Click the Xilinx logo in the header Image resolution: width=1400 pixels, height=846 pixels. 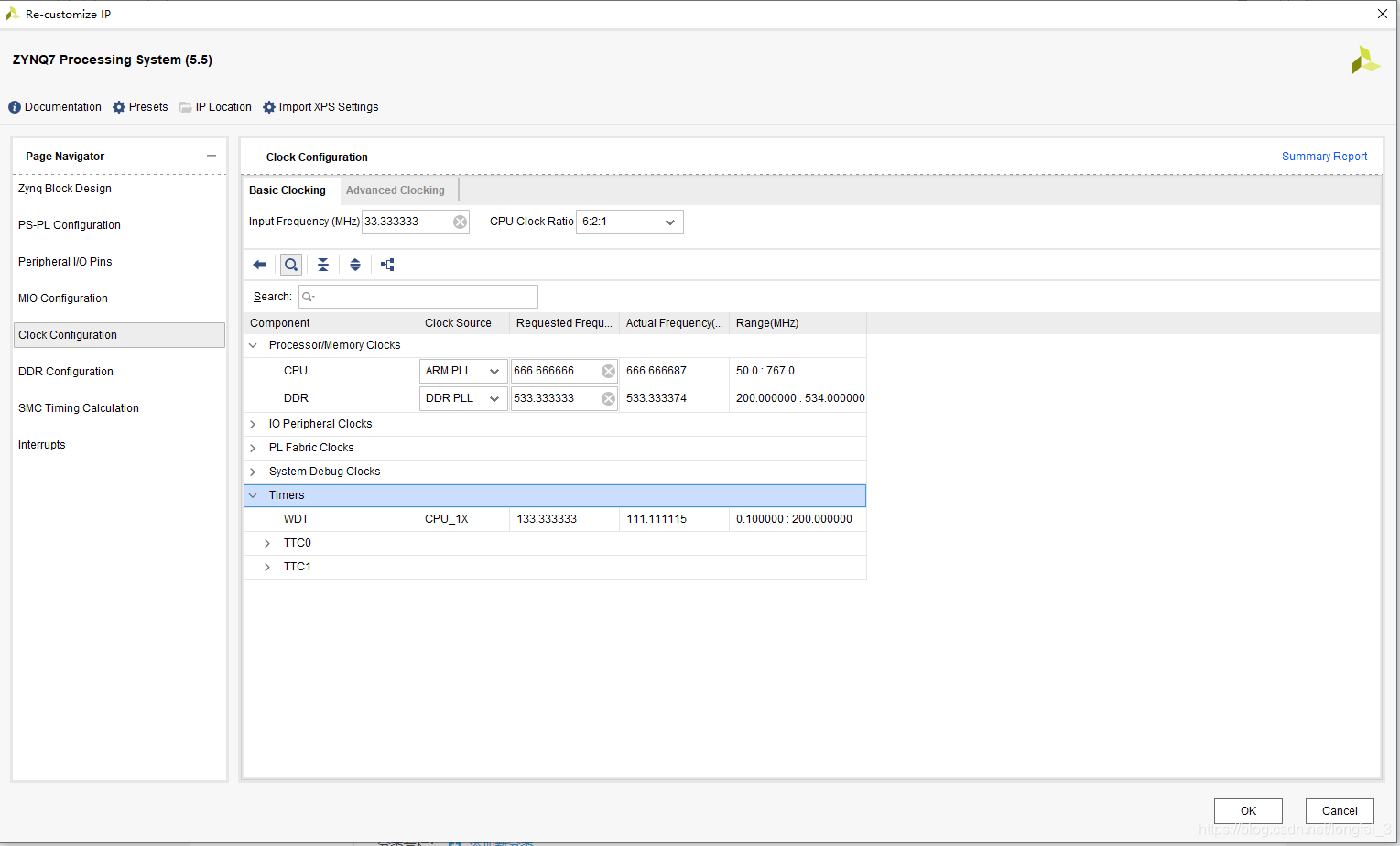click(x=1365, y=60)
